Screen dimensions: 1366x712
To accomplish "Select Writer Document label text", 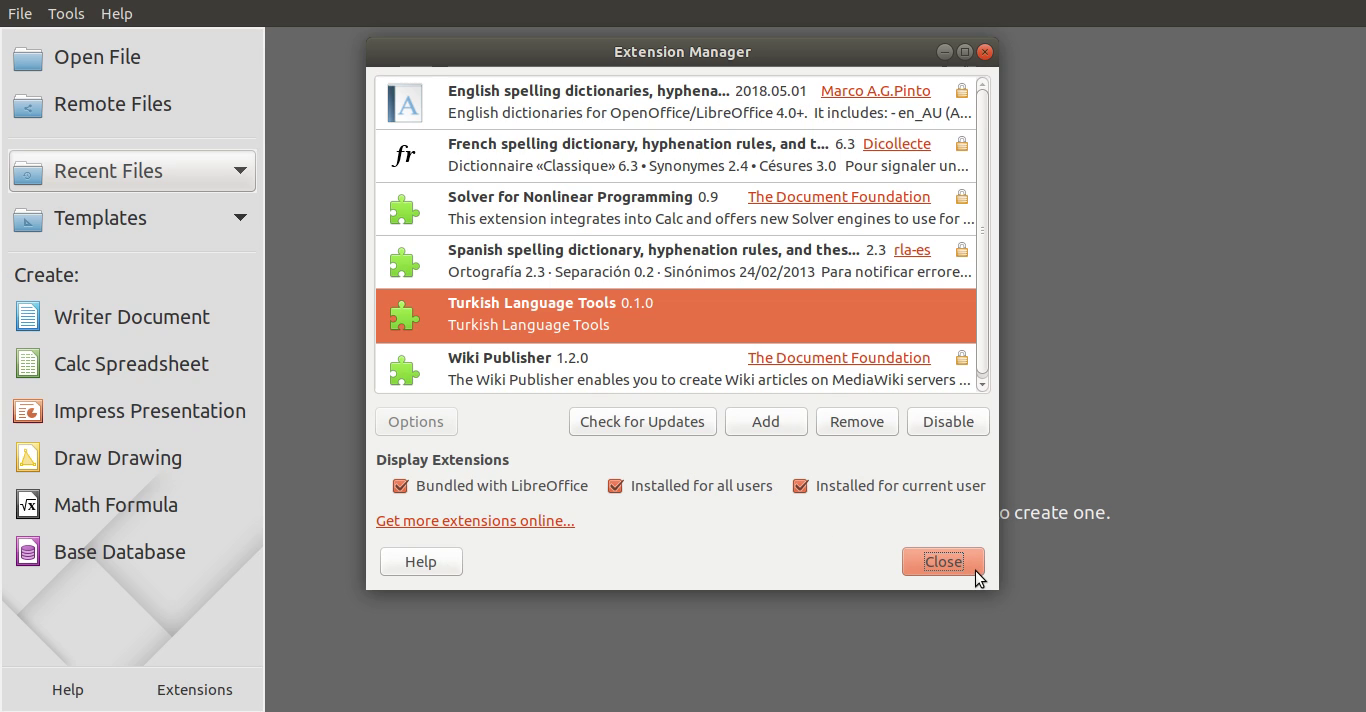I will (132, 317).
